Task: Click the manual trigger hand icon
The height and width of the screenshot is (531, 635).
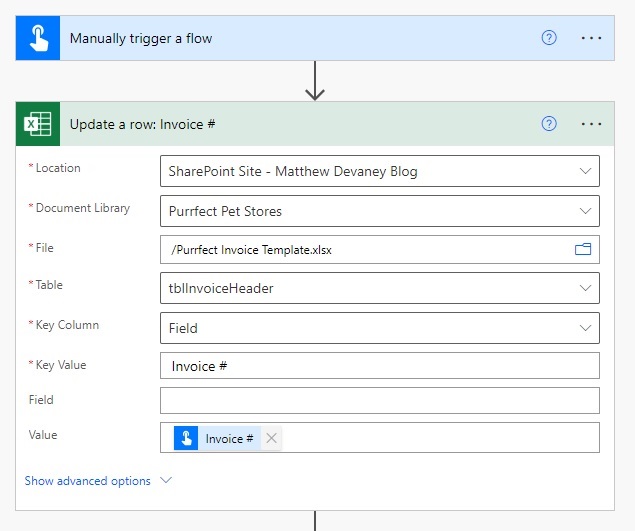Action: click(38, 38)
